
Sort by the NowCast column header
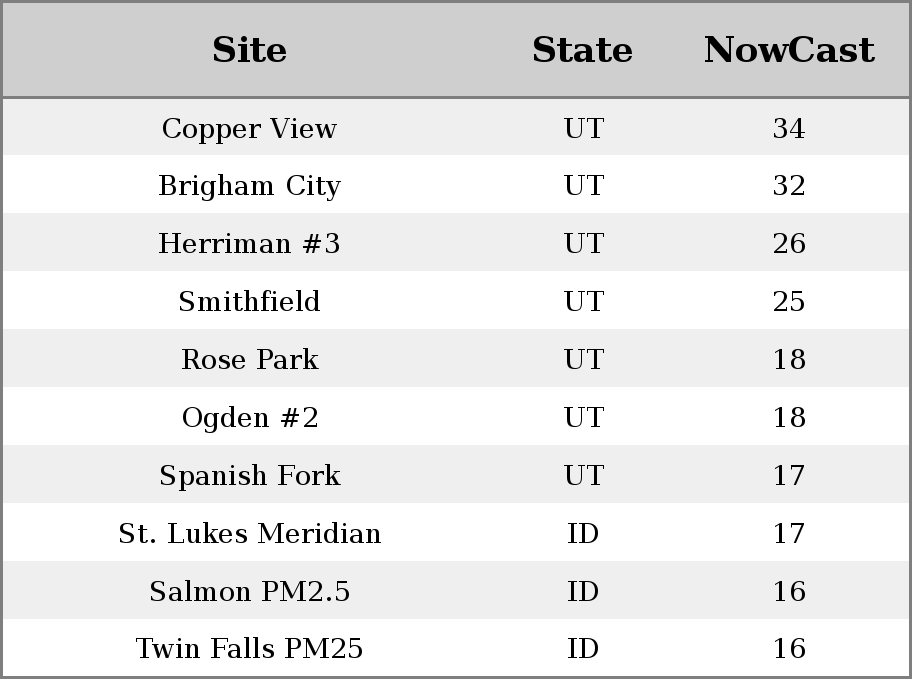789,50
